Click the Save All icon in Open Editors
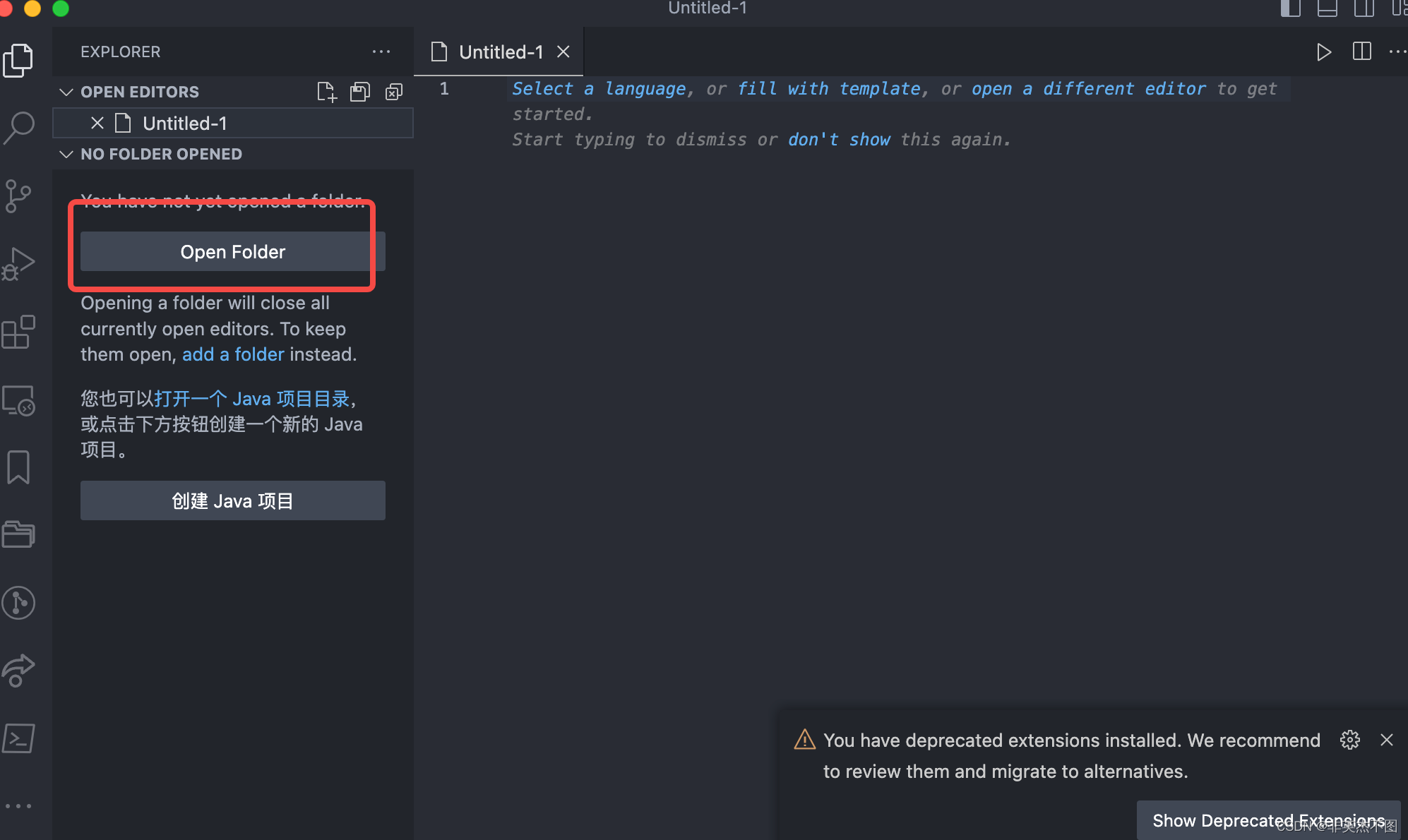Screen dimensions: 1408x840 tap(360, 92)
